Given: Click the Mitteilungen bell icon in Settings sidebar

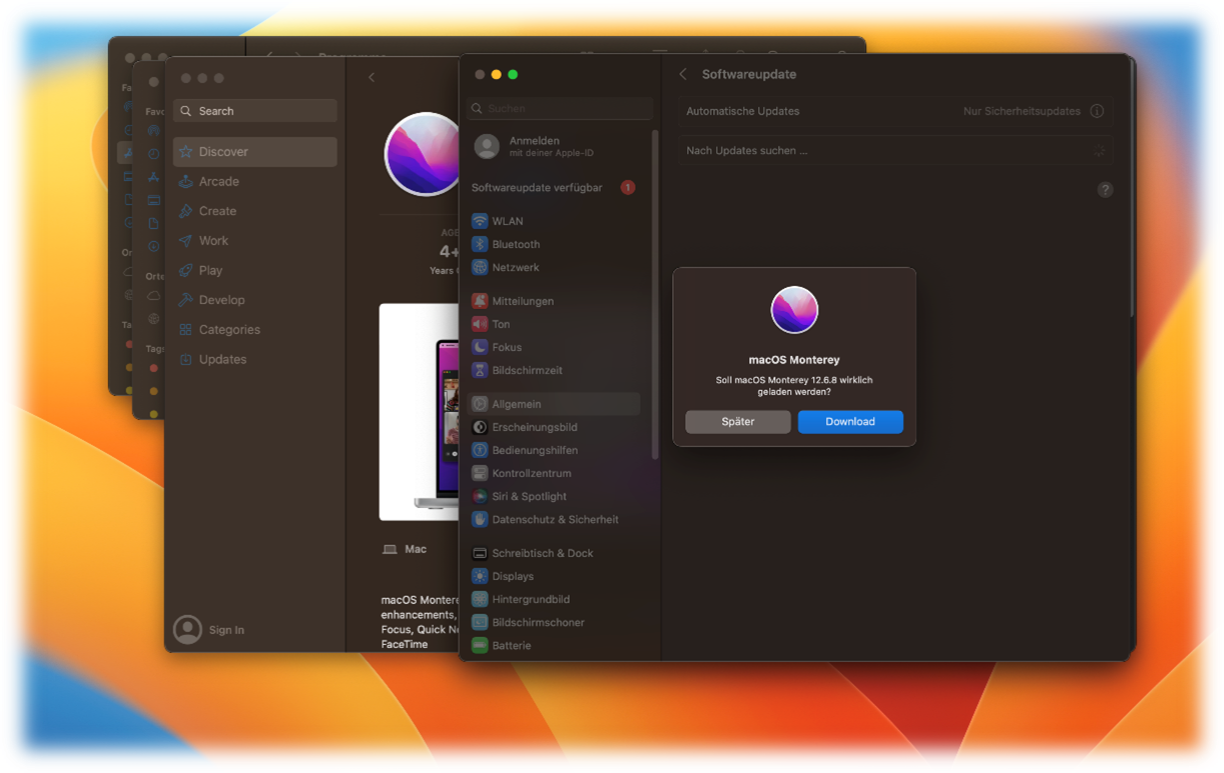Looking at the screenshot, I should pyautogui.click(x=480, y=301).
